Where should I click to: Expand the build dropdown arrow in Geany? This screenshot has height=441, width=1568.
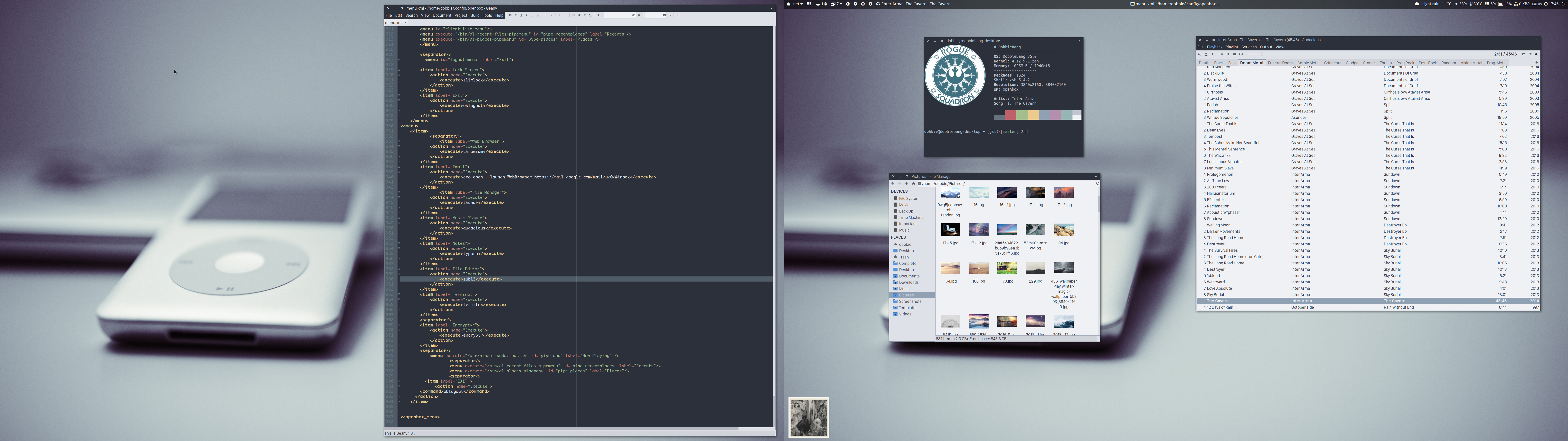585,15
